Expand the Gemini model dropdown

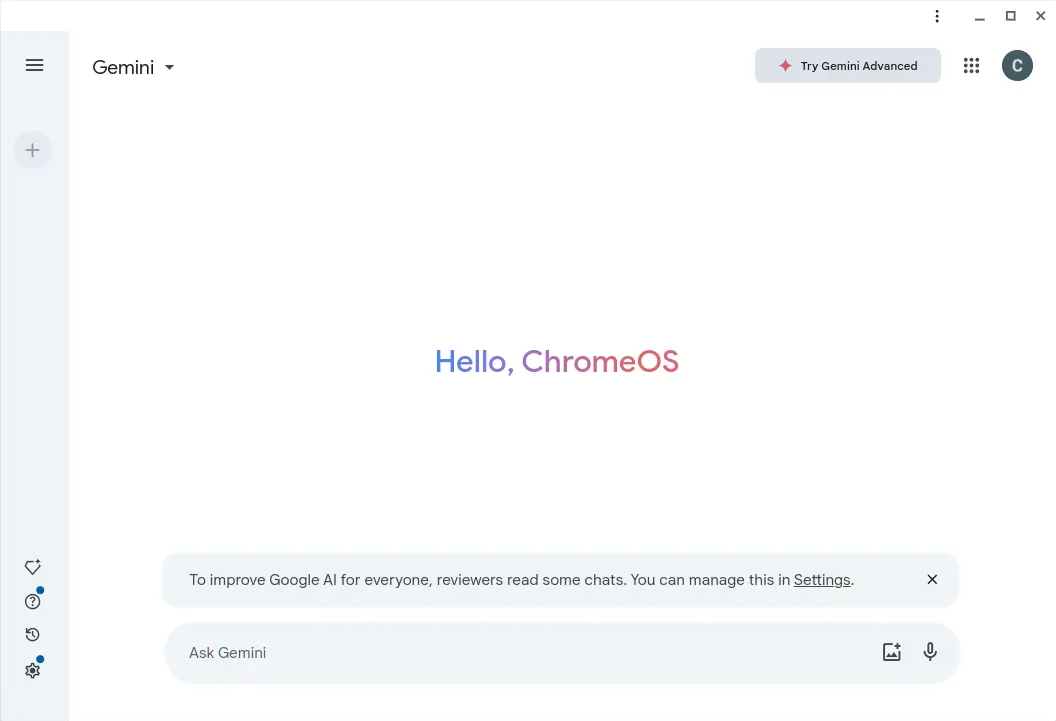[134, 67]
